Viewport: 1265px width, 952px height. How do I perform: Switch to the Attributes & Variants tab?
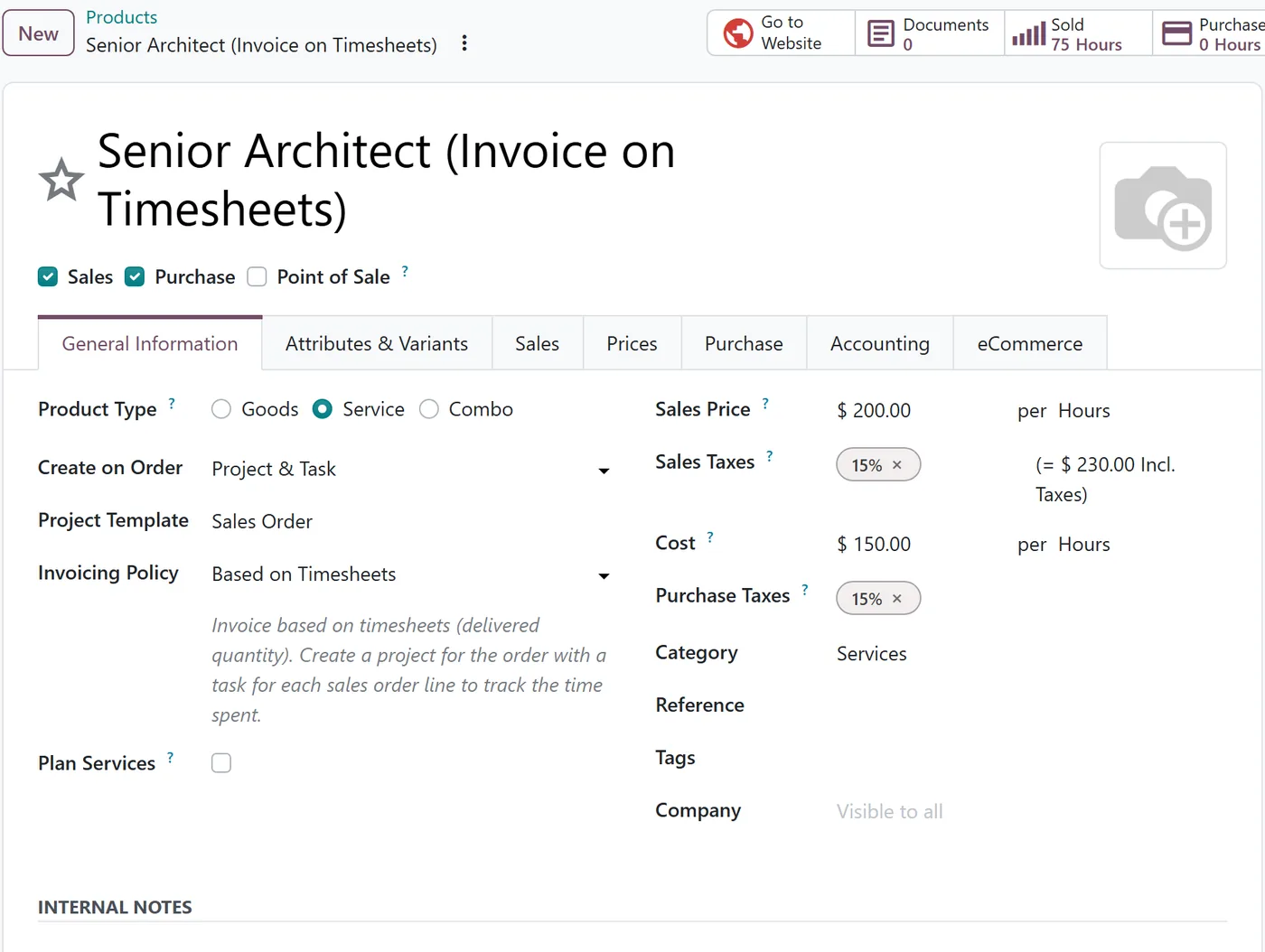pos(377,344)
